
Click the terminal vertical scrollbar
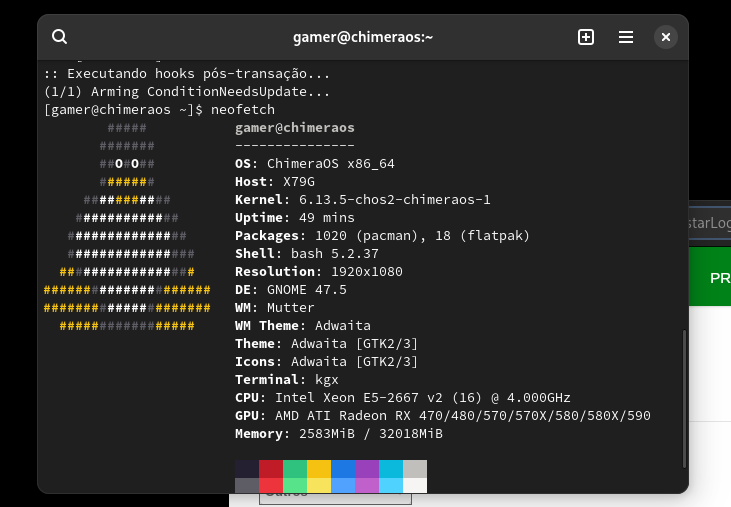(684, 398)
